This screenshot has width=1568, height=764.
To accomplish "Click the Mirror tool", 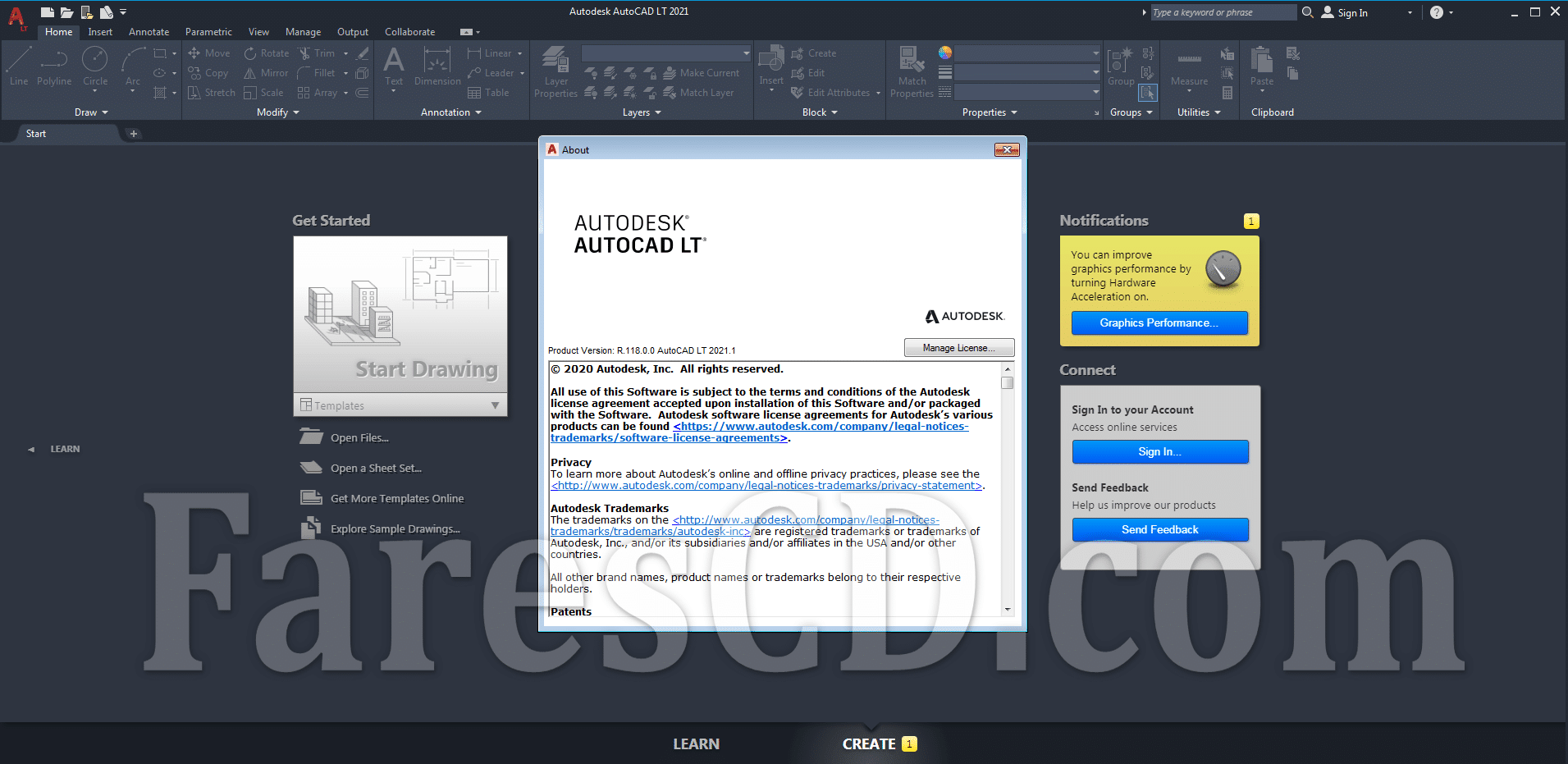I will click(x=266, y=73).
